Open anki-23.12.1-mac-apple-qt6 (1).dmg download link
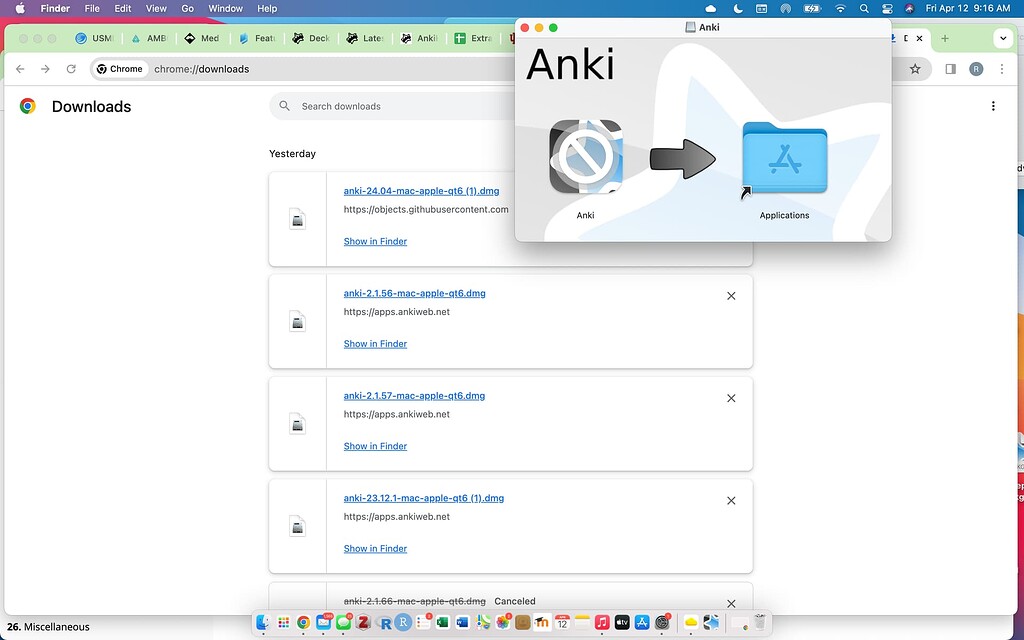Screen dimensions: 1024x640 [x=424, y=498]
